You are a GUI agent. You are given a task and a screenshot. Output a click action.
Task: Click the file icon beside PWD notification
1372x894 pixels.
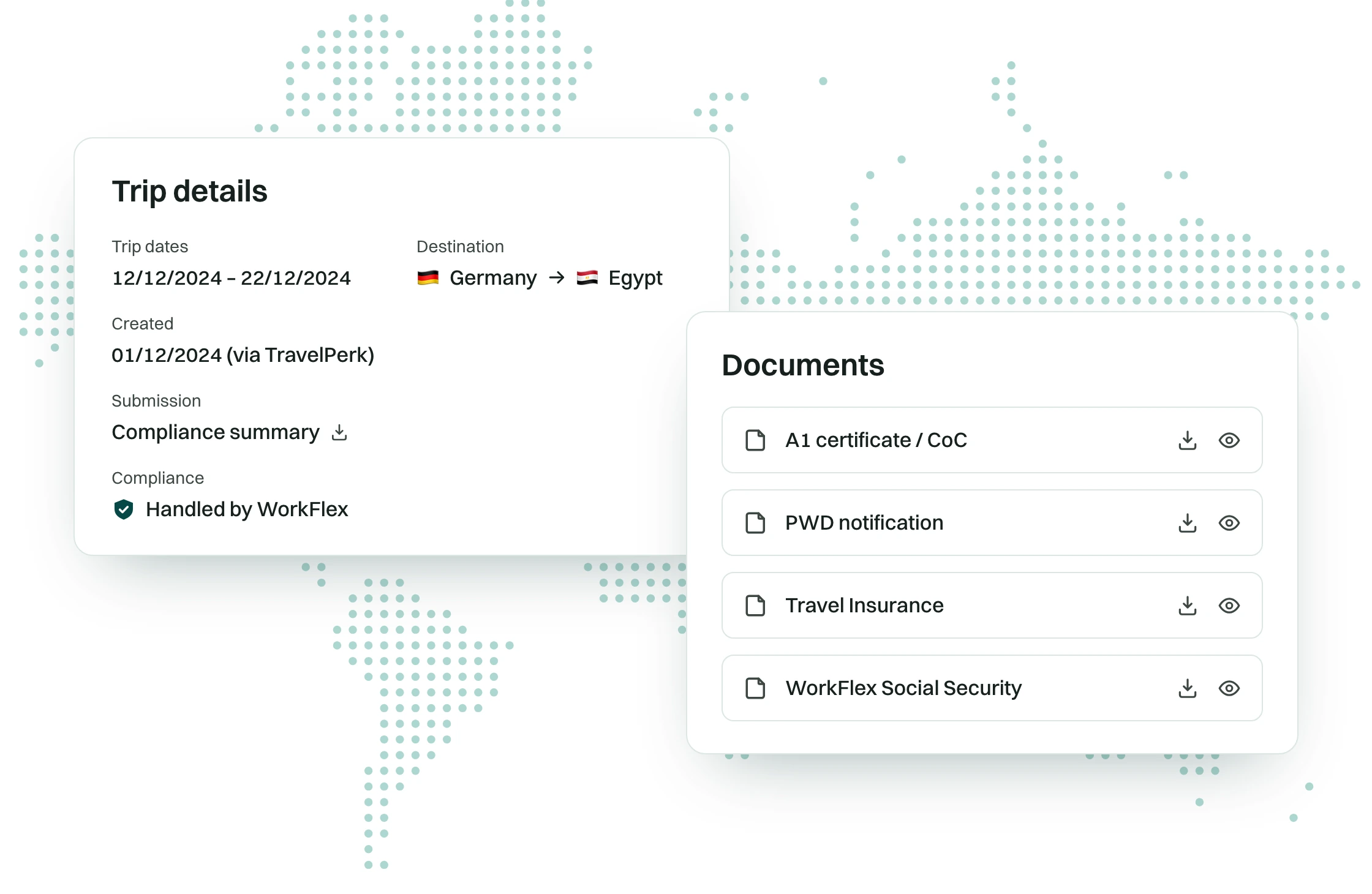pos(755,523)
